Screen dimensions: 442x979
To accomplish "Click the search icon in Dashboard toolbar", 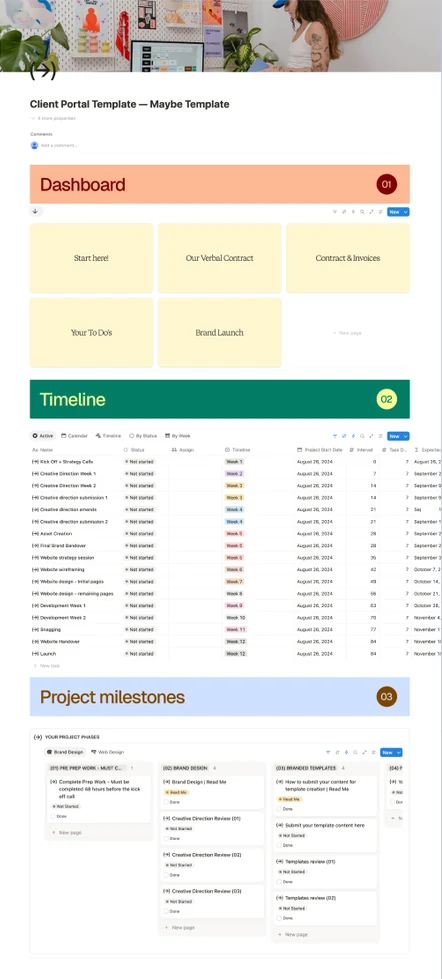I will [362, 212].
